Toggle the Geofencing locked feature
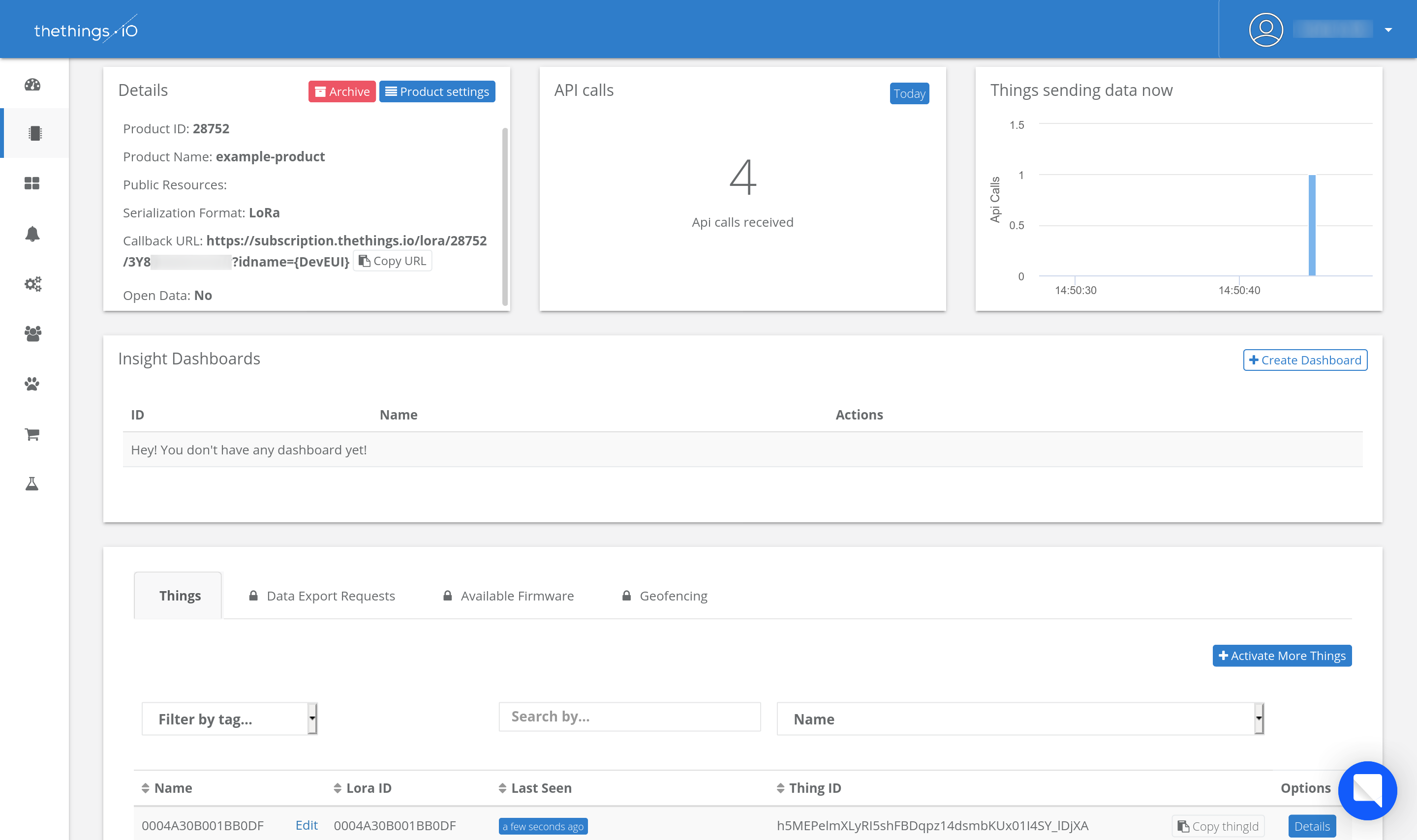The width and height of the screenshot is (1417, 840). pyautogui.click(x=665, y=595)
